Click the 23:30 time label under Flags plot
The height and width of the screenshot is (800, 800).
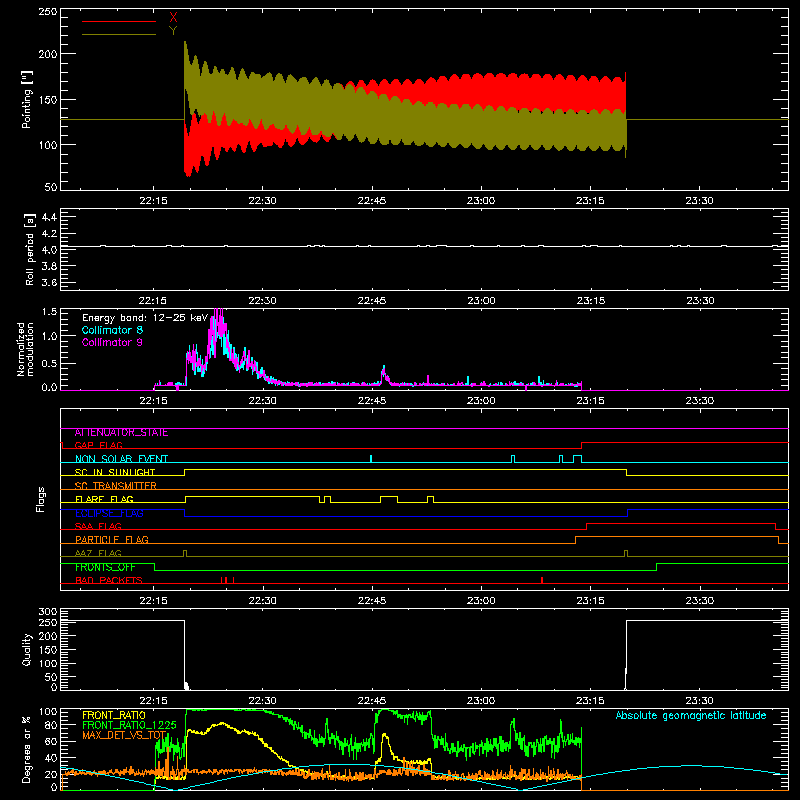pos(699,601)
